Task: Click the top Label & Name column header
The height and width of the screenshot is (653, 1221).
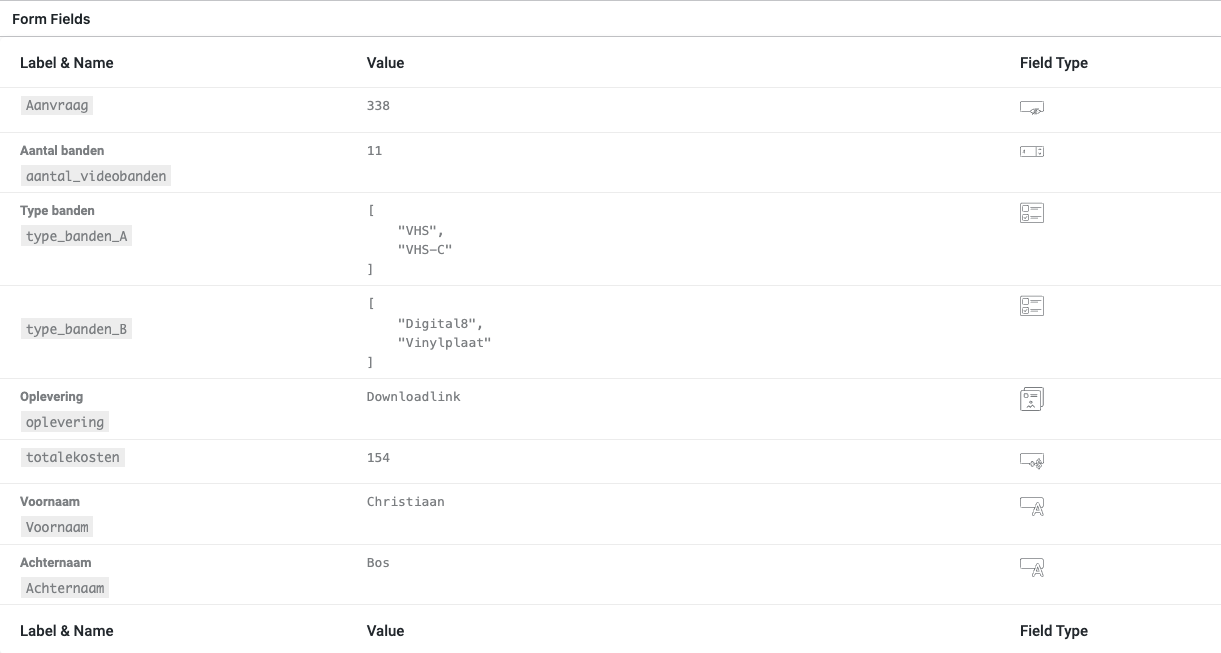Action: click(67, 62)
